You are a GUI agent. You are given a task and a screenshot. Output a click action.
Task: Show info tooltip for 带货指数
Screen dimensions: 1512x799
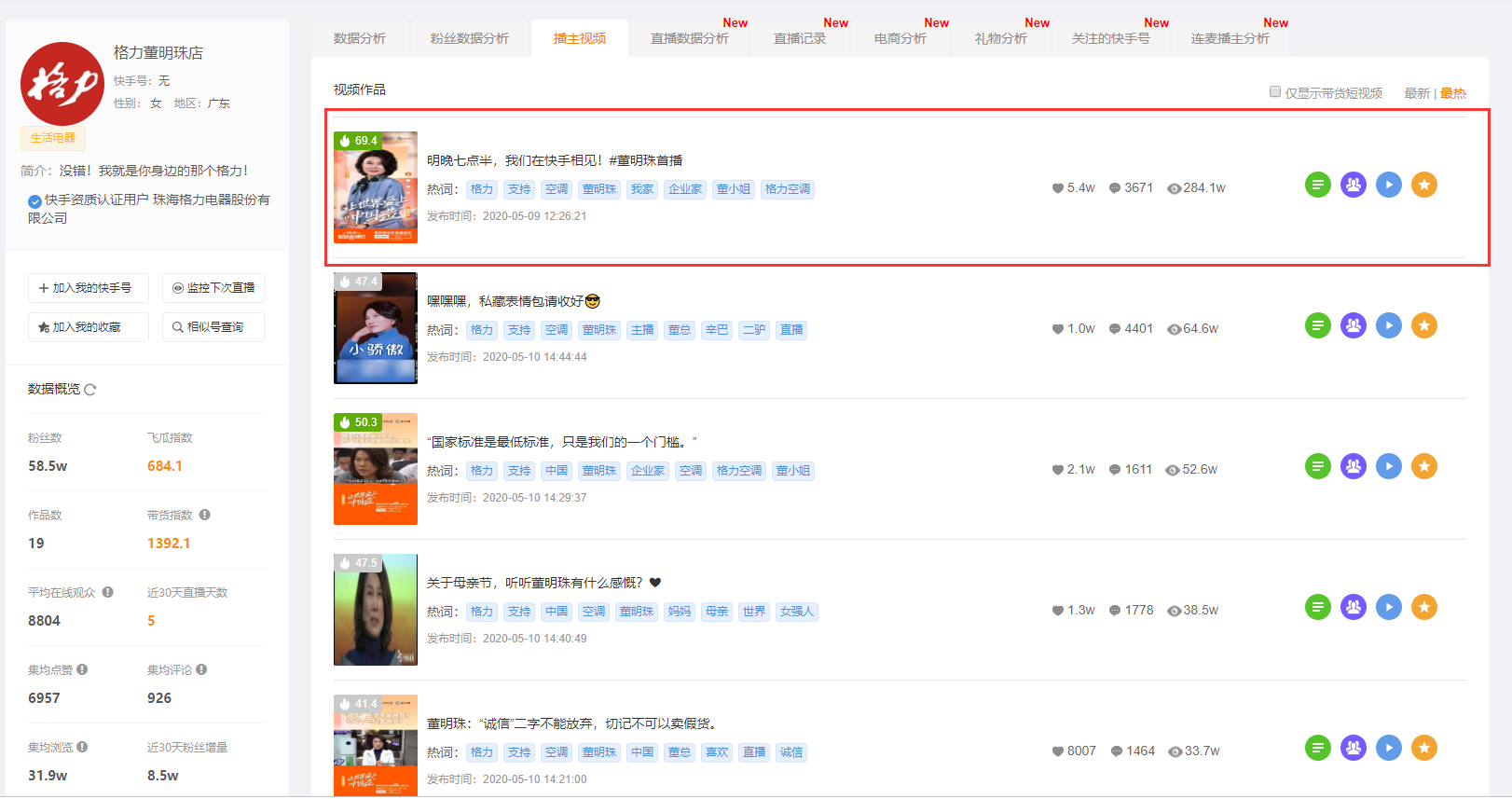[x=204, y=515]
